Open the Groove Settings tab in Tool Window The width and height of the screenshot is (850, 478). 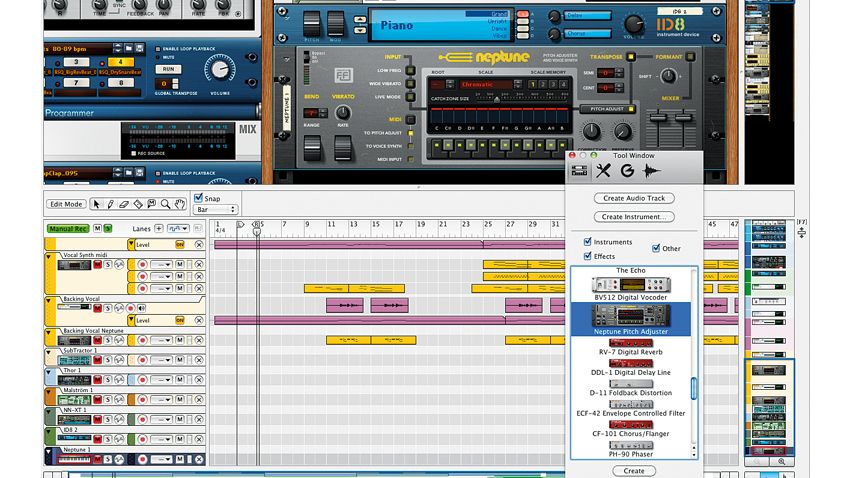click(x=627, y=171)
